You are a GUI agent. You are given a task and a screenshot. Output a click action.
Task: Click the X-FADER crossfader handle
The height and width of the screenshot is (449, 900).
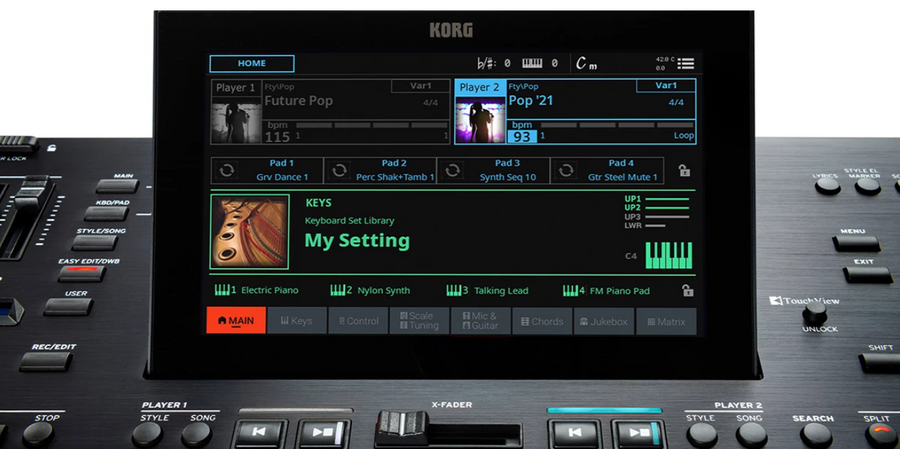coord(402,429)
